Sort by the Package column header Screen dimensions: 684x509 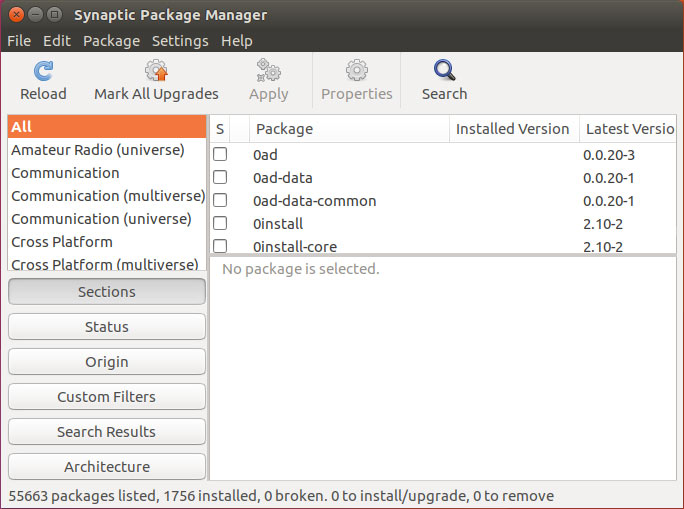click(x=349, y=129)
